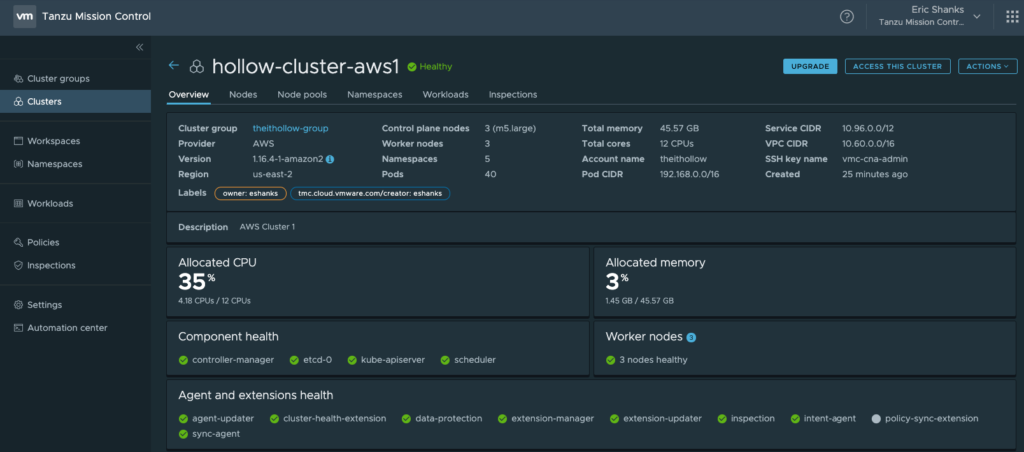The image size is (1024, 452).
Task: Expand the Actions dropdown
Action: coord(987,66)
